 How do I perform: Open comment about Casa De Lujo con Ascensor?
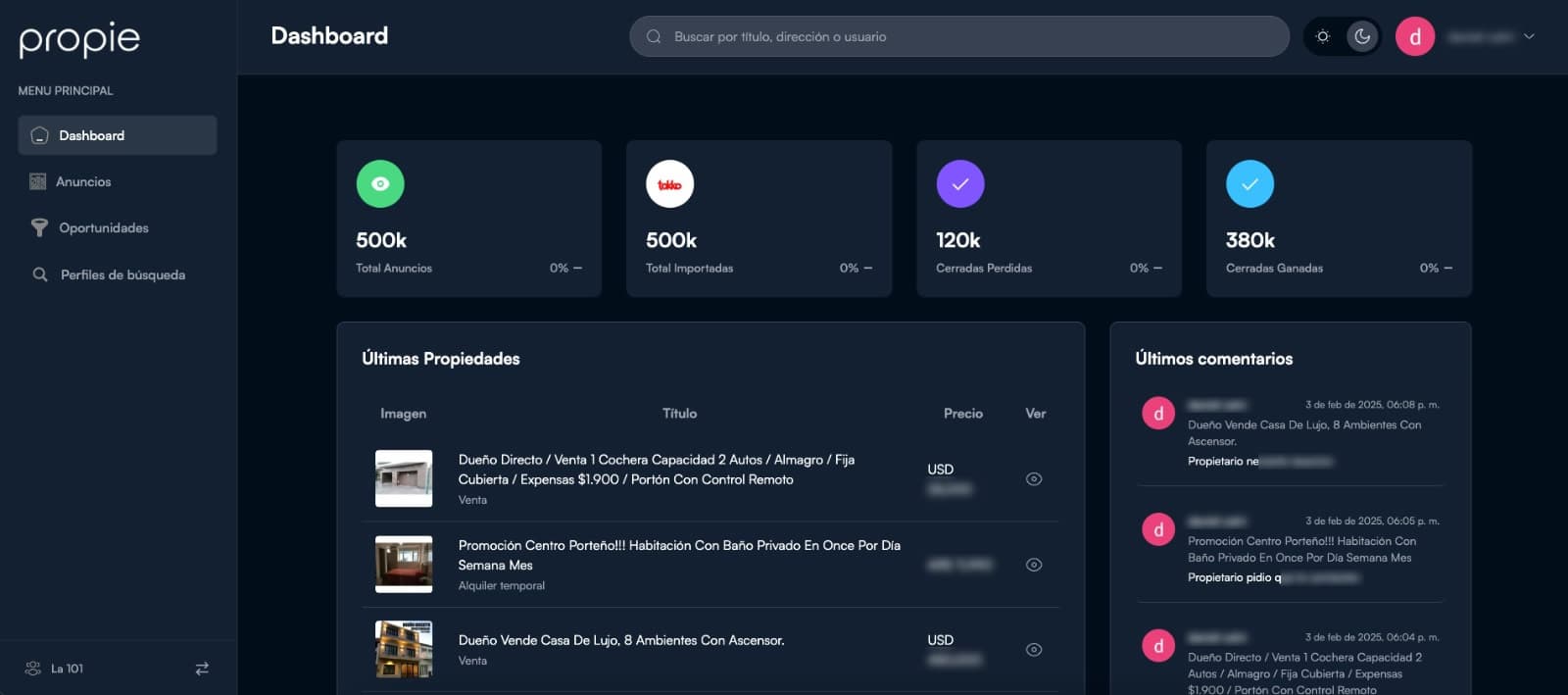click(1304, 433)
